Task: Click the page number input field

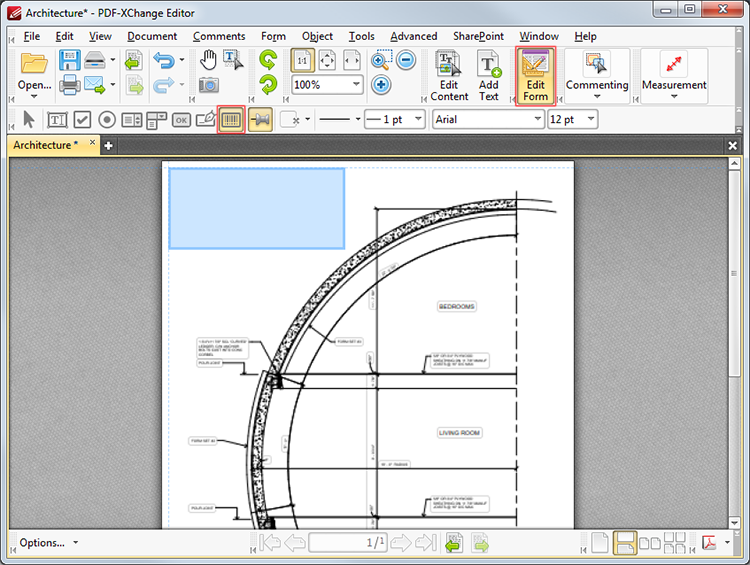Action: 348,543
